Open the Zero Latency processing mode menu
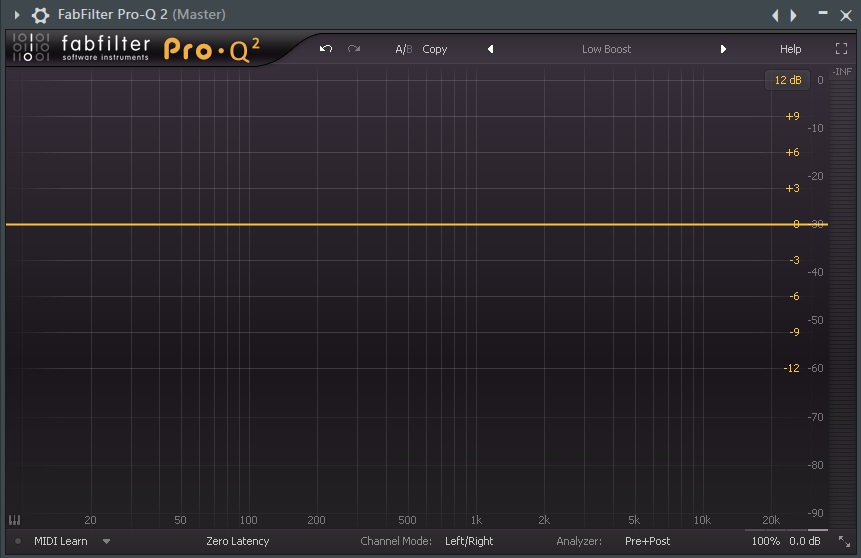Image resolution: width=861 pixels, height=558 pixels. pyautogui.click(x=238, y=542)
